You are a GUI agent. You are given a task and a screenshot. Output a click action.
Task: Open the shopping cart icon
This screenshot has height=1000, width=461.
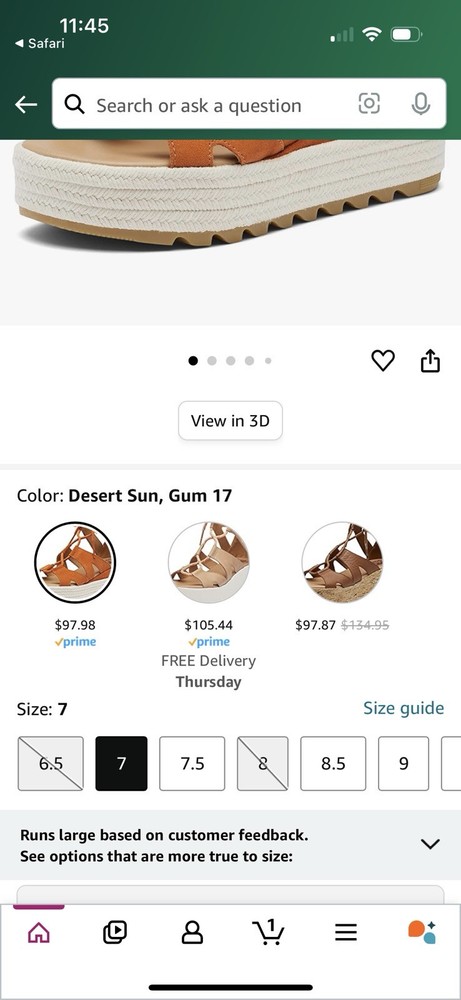point(269,932)
